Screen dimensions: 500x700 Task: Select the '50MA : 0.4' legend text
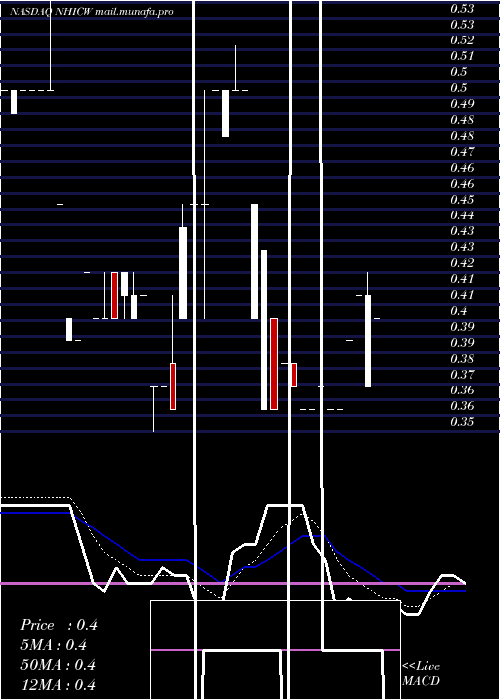point(58,665)
